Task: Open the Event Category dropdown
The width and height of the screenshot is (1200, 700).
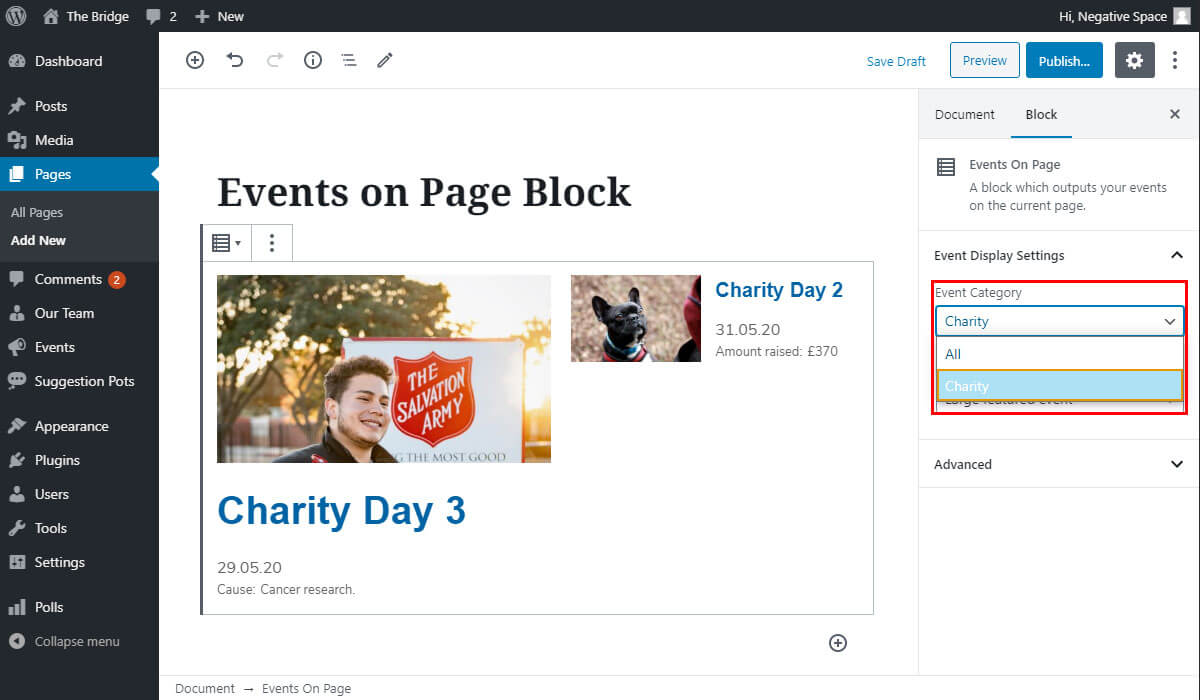Action: click(x=1060, y=321)
